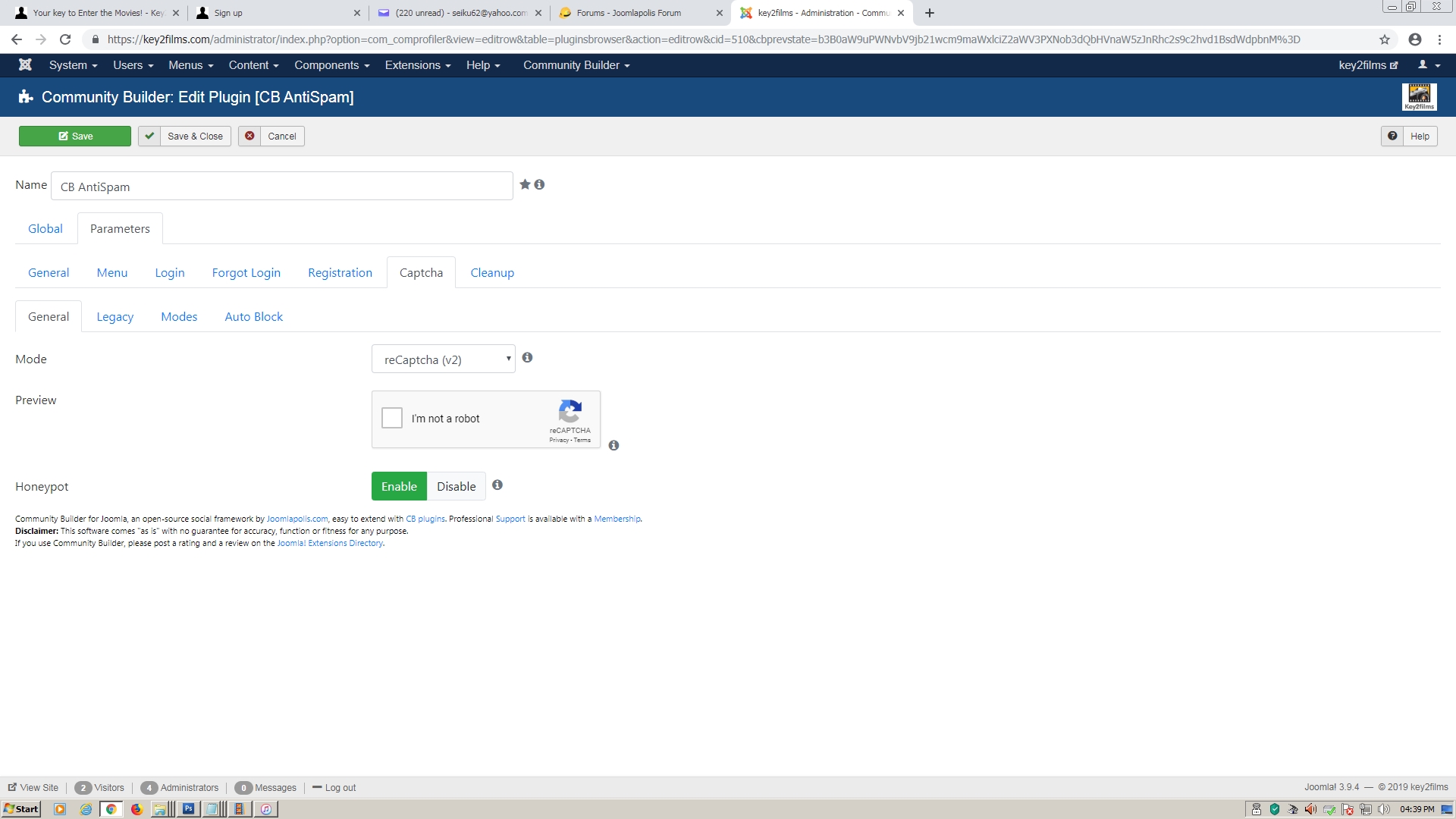Click into the Name input field
Viewport: 1456px width, 819px height.
(282, 186)
